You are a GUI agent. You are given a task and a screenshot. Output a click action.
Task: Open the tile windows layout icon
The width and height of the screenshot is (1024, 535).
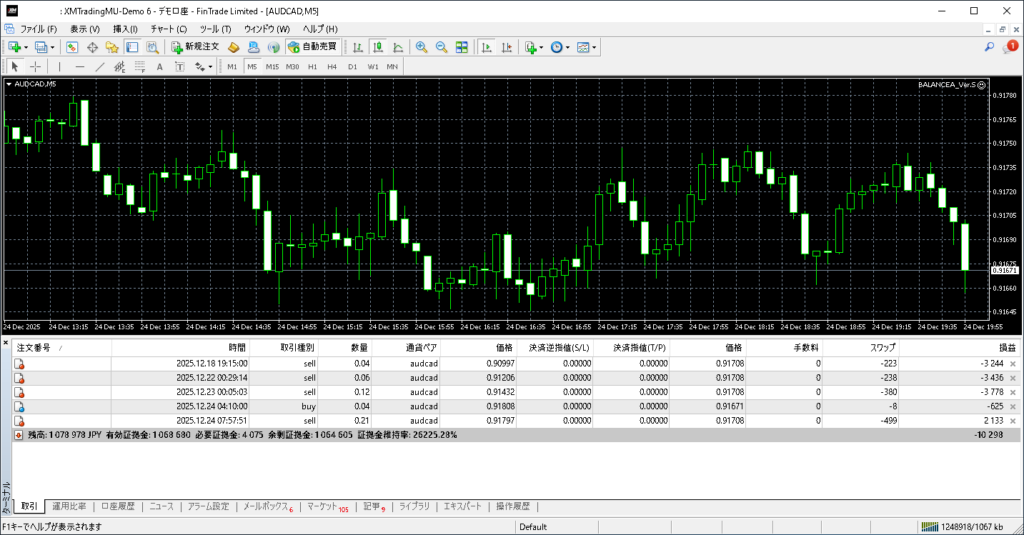tap(462, 47)
